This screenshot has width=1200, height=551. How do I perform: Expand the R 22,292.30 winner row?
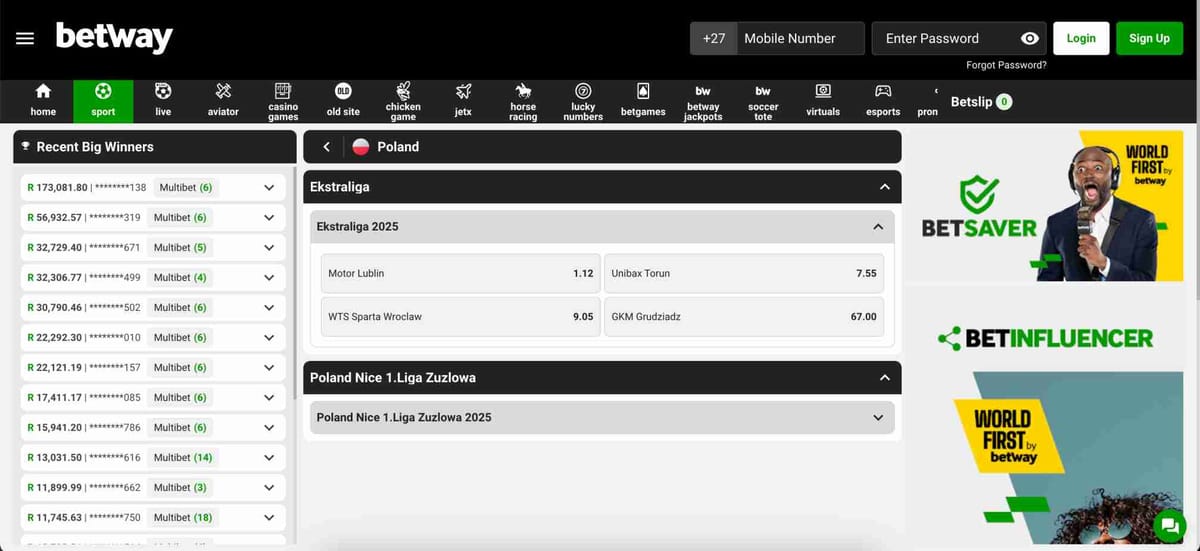coord(269,337)
